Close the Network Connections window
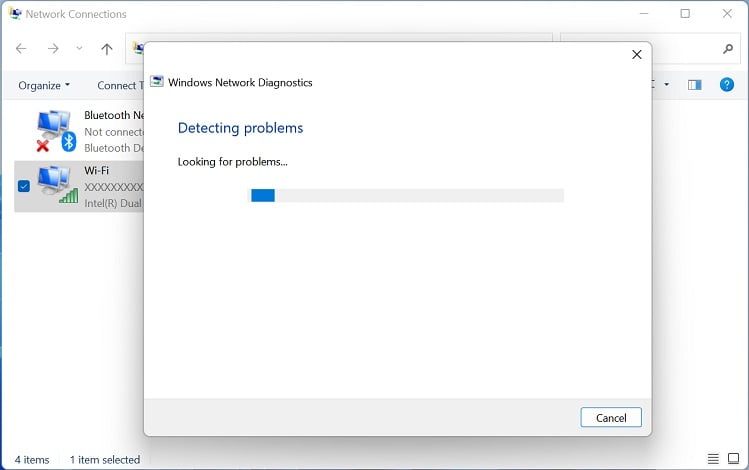749x470 pixels. (x=727, y=13)
